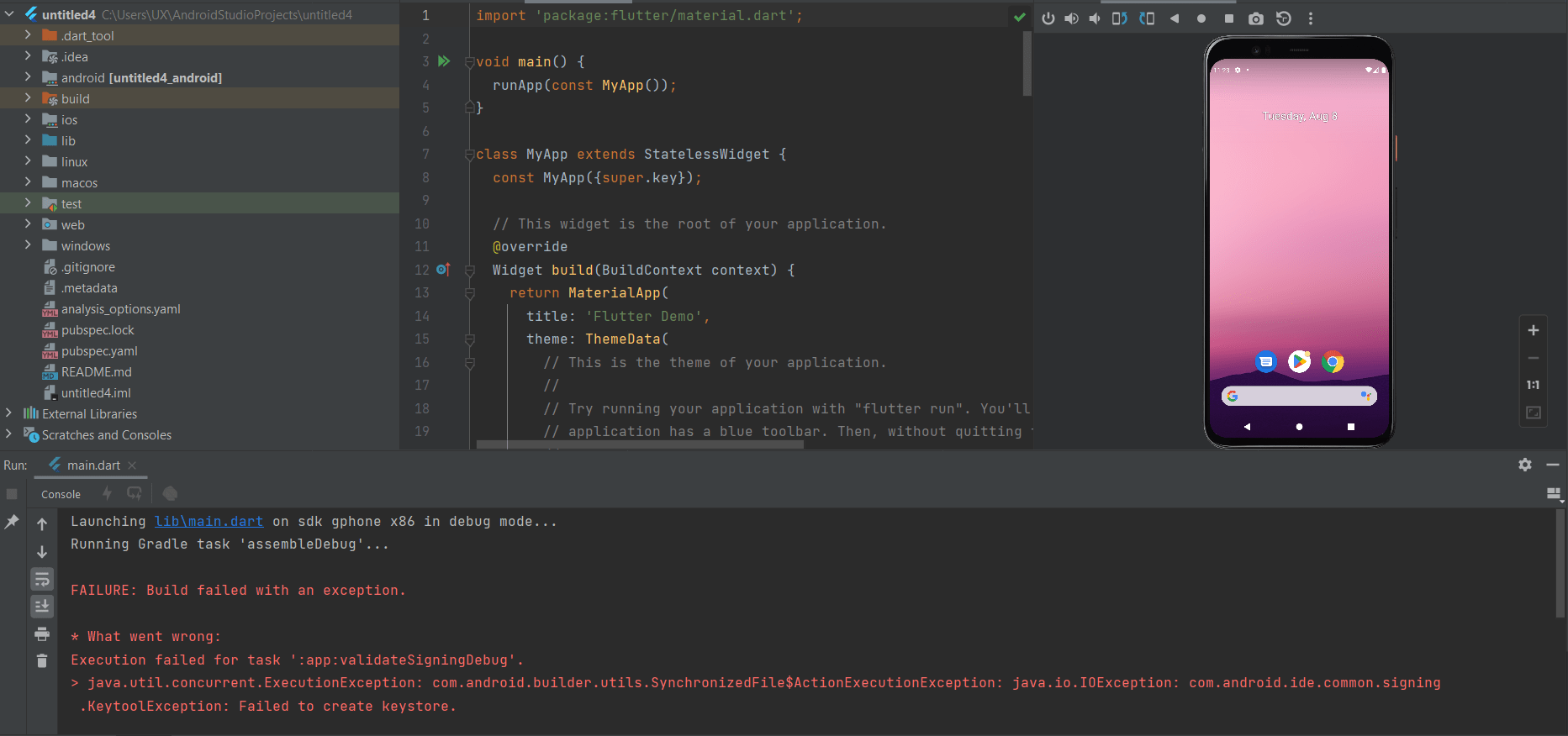Expand the .dart_tool folder

[x=28, y=35]
